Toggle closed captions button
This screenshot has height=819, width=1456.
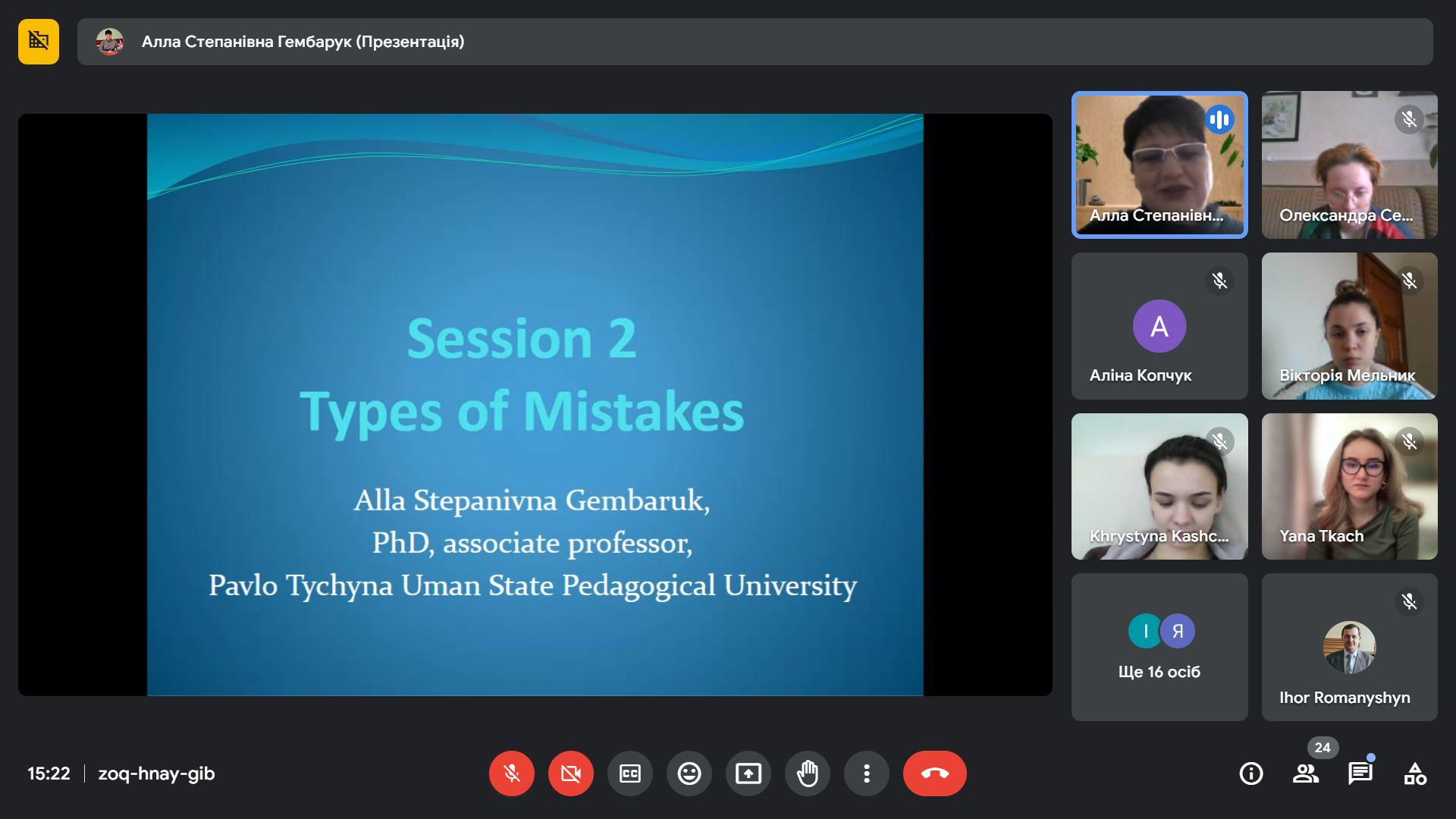[630, 773]
